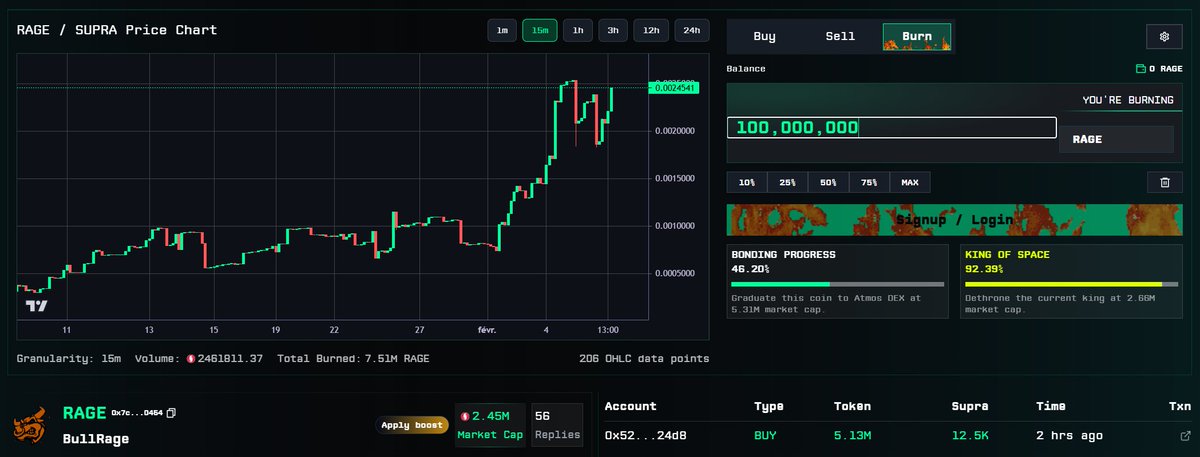
Task: Click account 0x52...24d8
Action: pyautogui.click(x=645, y=436)
